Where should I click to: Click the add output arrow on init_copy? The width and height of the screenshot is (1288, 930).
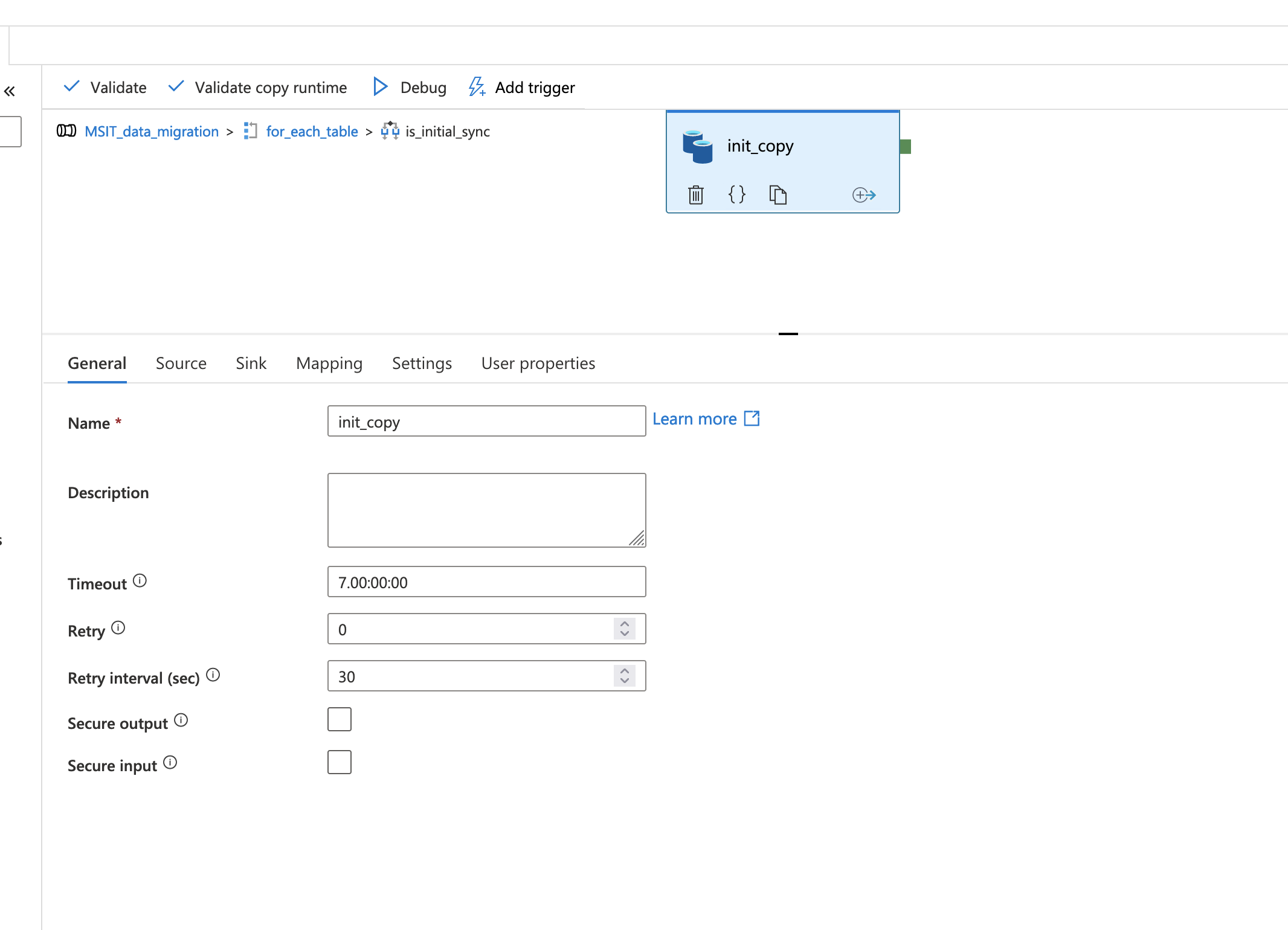click(x=864, y=194)
